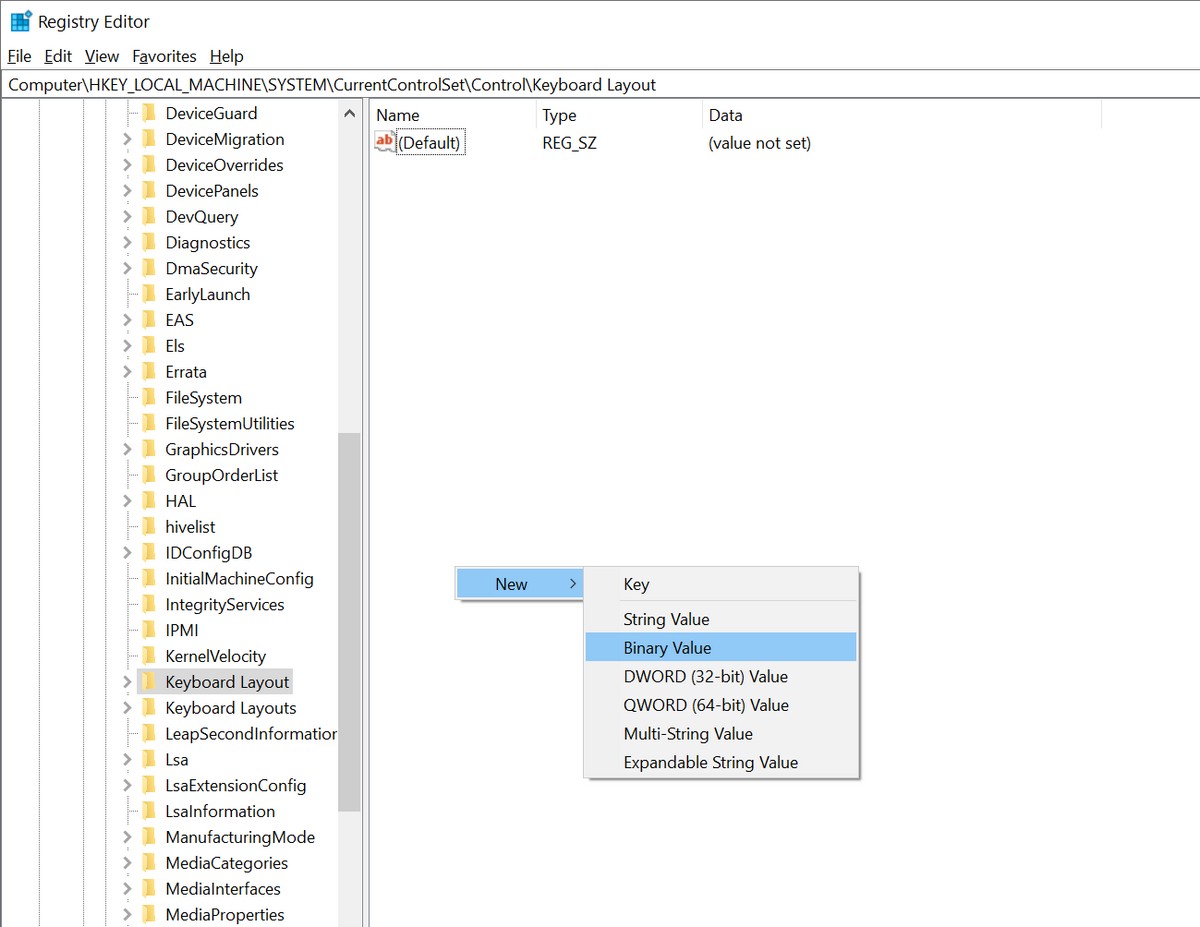
Task: Choose String Value in New submenu
Action: pyautogui.click(x=720, y=619)
